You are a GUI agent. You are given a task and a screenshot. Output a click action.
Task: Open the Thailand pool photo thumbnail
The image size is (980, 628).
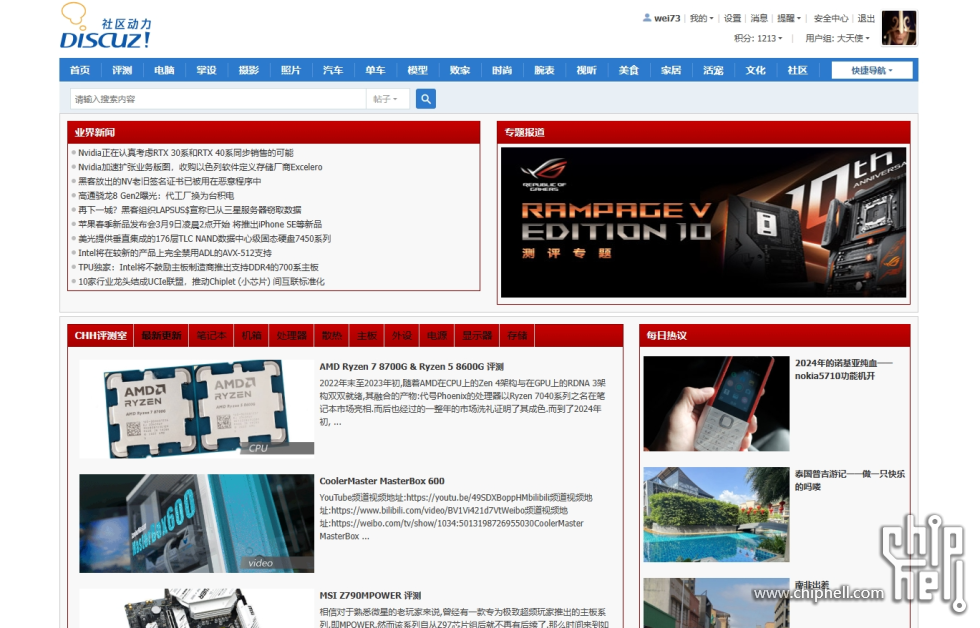tap(716, 514)
